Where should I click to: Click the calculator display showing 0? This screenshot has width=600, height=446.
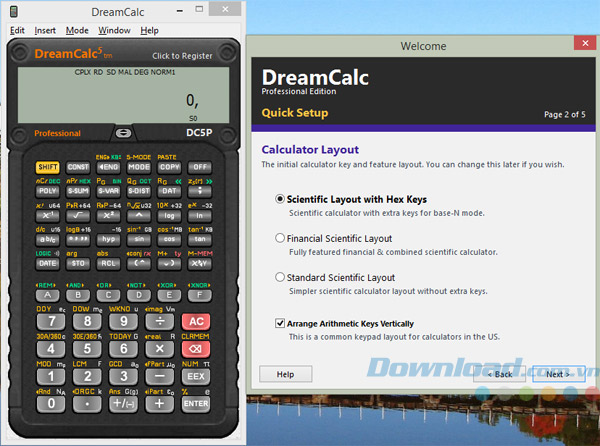(123, 95)
